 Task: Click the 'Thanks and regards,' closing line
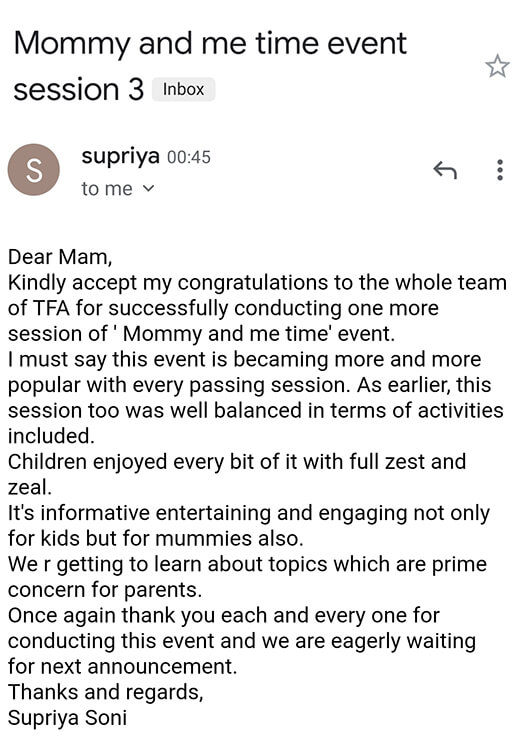coord(106,693)
